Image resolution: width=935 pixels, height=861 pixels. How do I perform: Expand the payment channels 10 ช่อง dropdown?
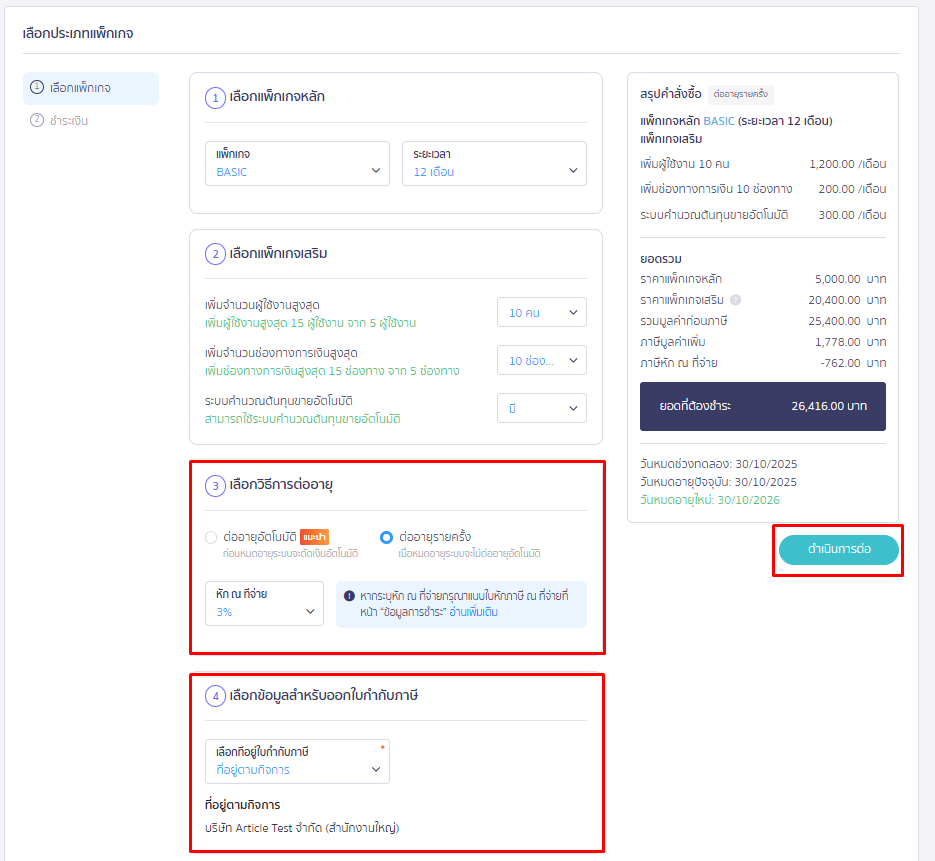coord(541,361)
